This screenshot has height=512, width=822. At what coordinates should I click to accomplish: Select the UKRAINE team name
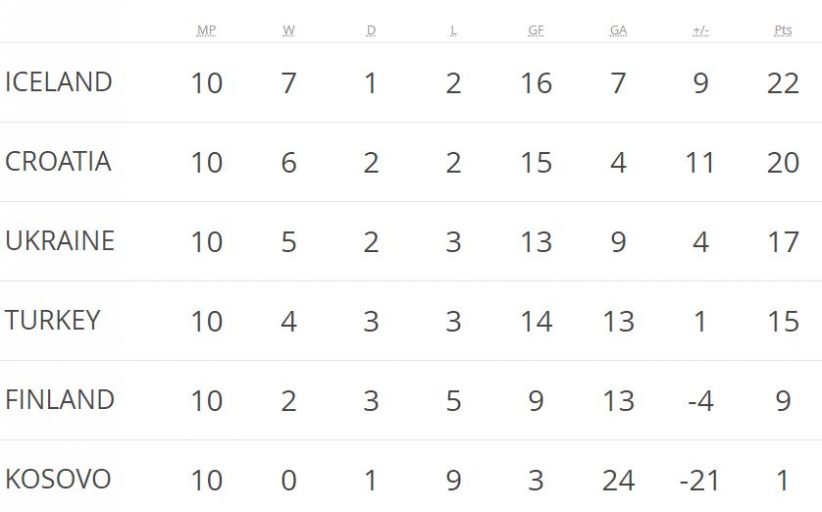click(x=60, y=241)
